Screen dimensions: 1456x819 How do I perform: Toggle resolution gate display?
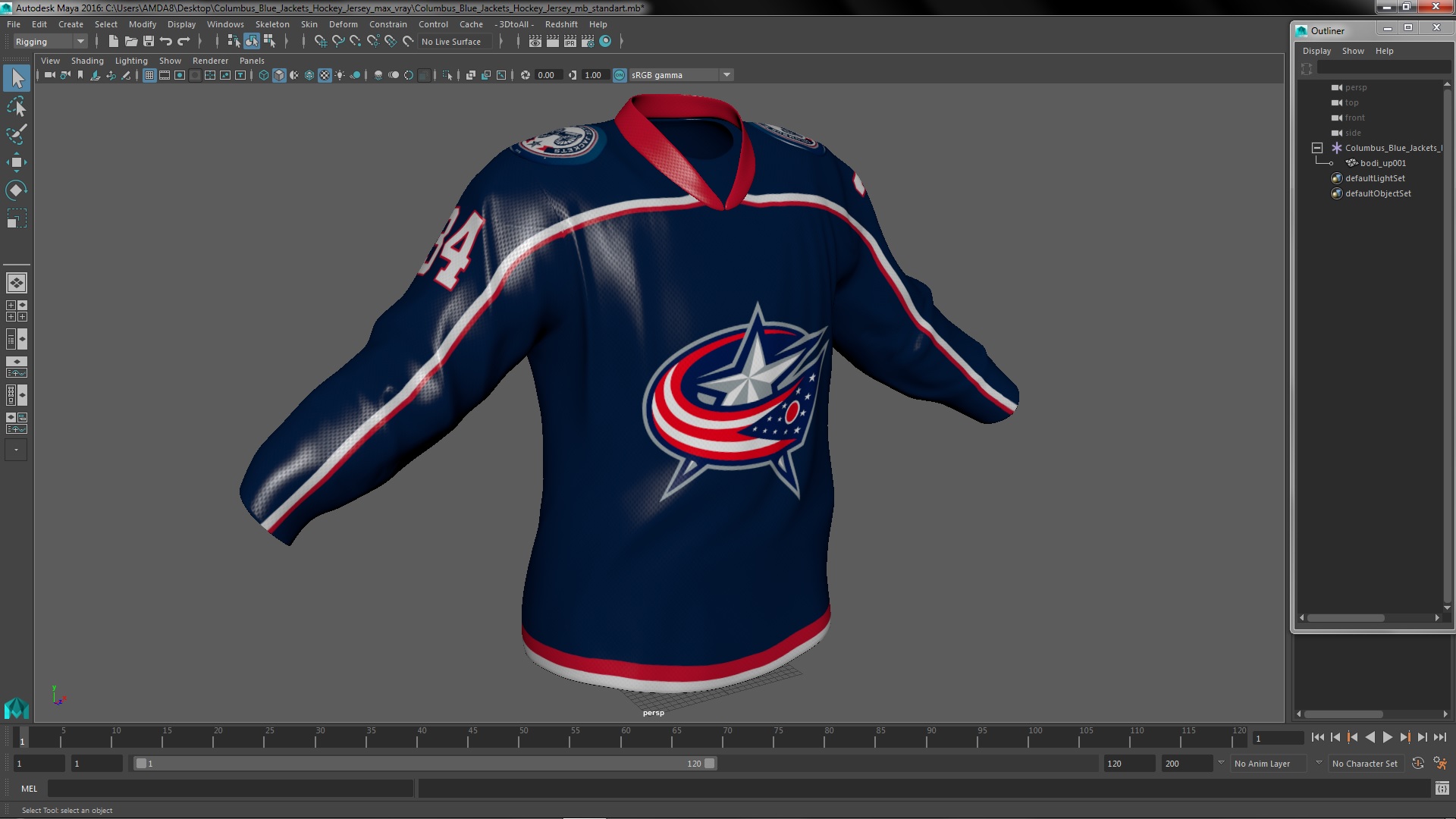[x=180, y=75]
